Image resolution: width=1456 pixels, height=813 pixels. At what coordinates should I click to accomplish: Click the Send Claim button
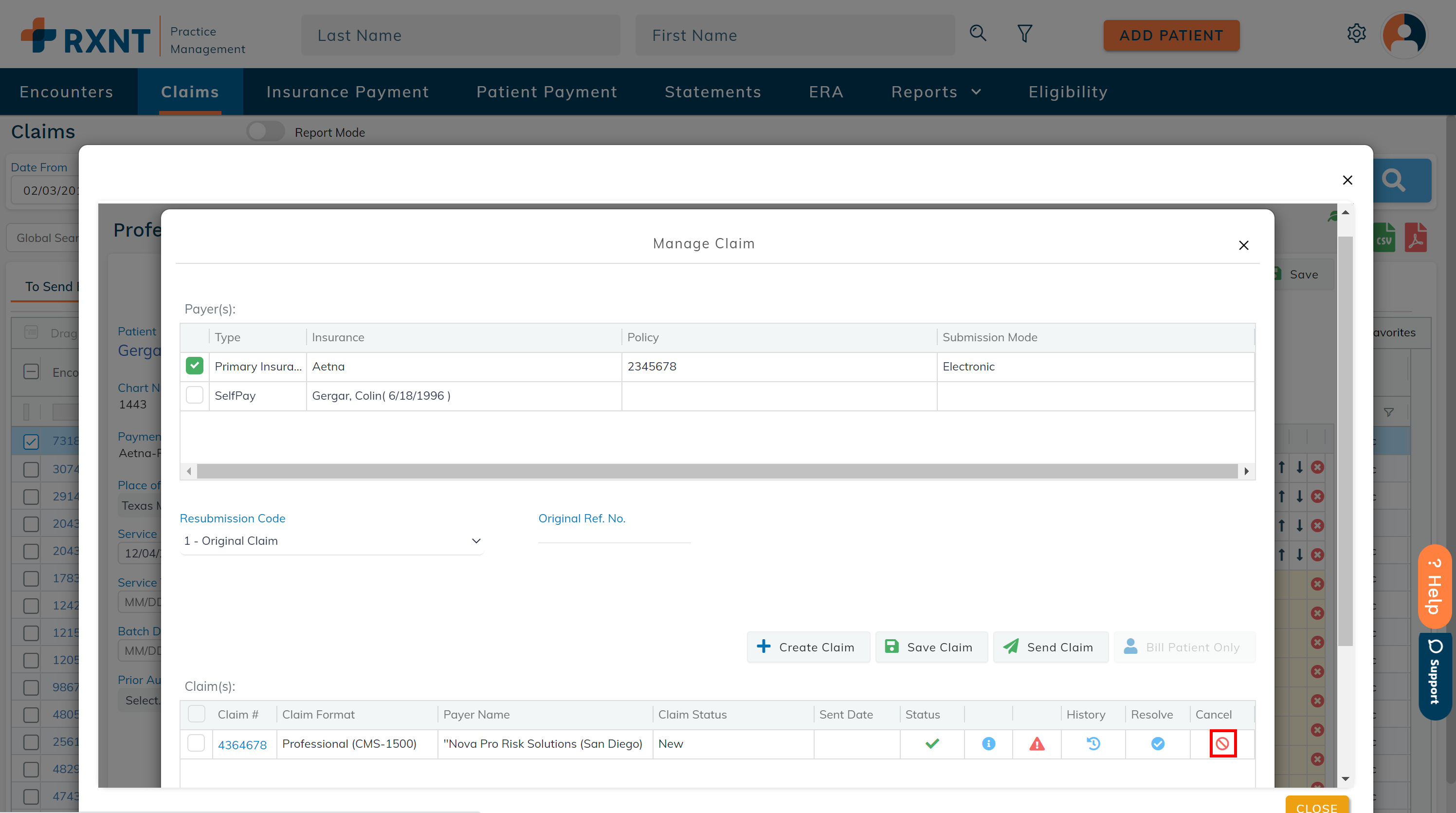[1050, 647]
